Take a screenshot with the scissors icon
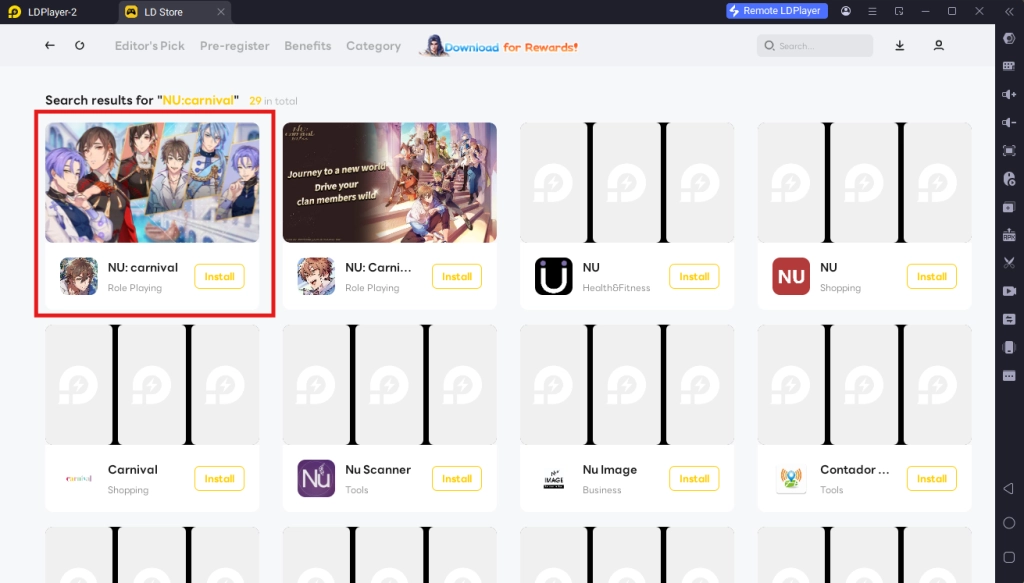 1009,262
